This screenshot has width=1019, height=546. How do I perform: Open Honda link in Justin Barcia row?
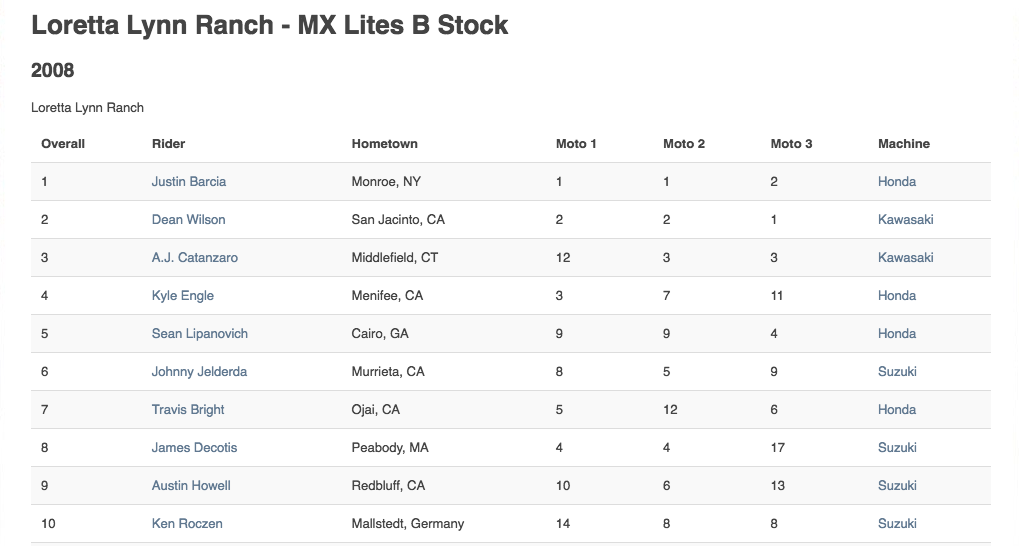(x=897, y=182)
